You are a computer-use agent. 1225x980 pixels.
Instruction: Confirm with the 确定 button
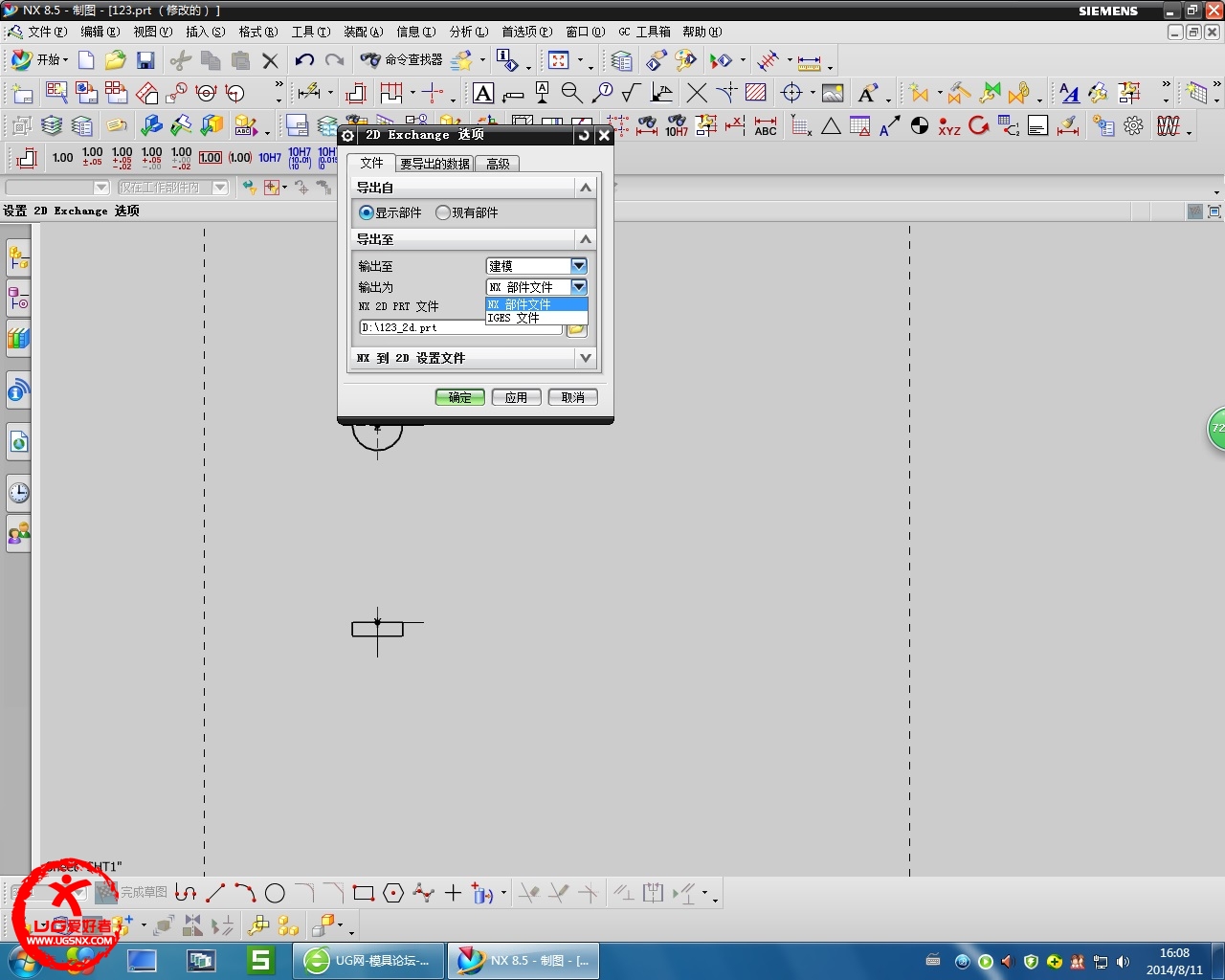[460, 397]
